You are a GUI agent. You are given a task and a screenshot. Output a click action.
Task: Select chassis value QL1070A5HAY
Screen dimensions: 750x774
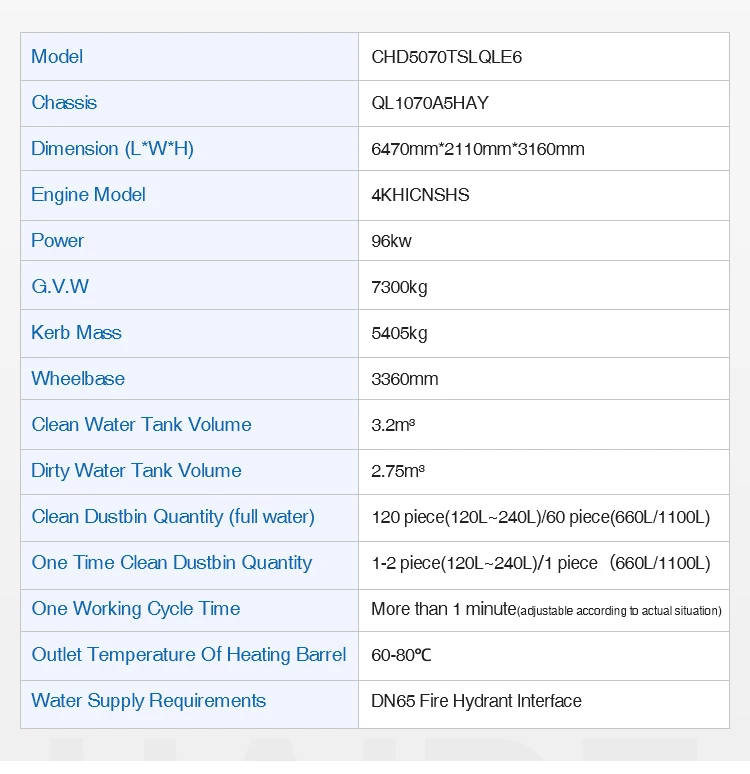(x=430, y=103)
